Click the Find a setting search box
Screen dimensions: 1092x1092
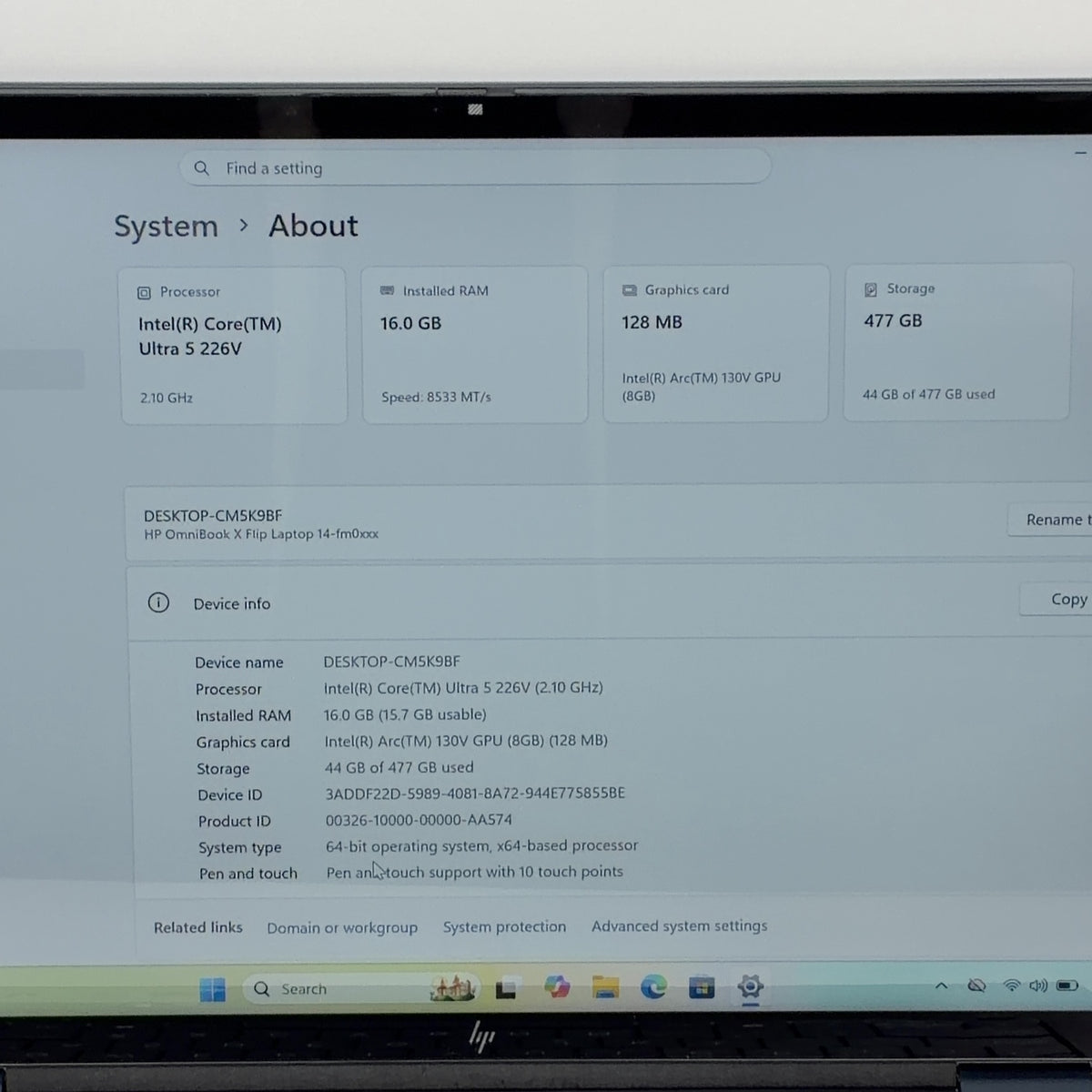475,167
